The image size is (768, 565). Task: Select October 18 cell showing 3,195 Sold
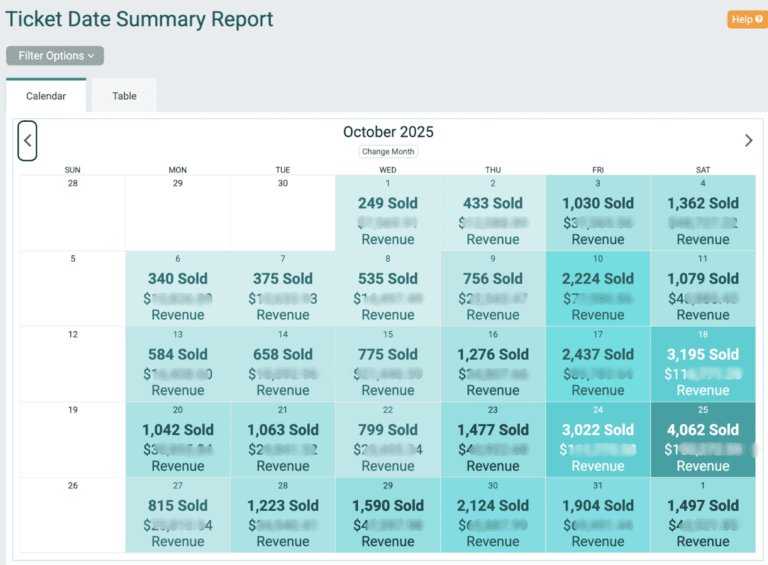point(702,364)
